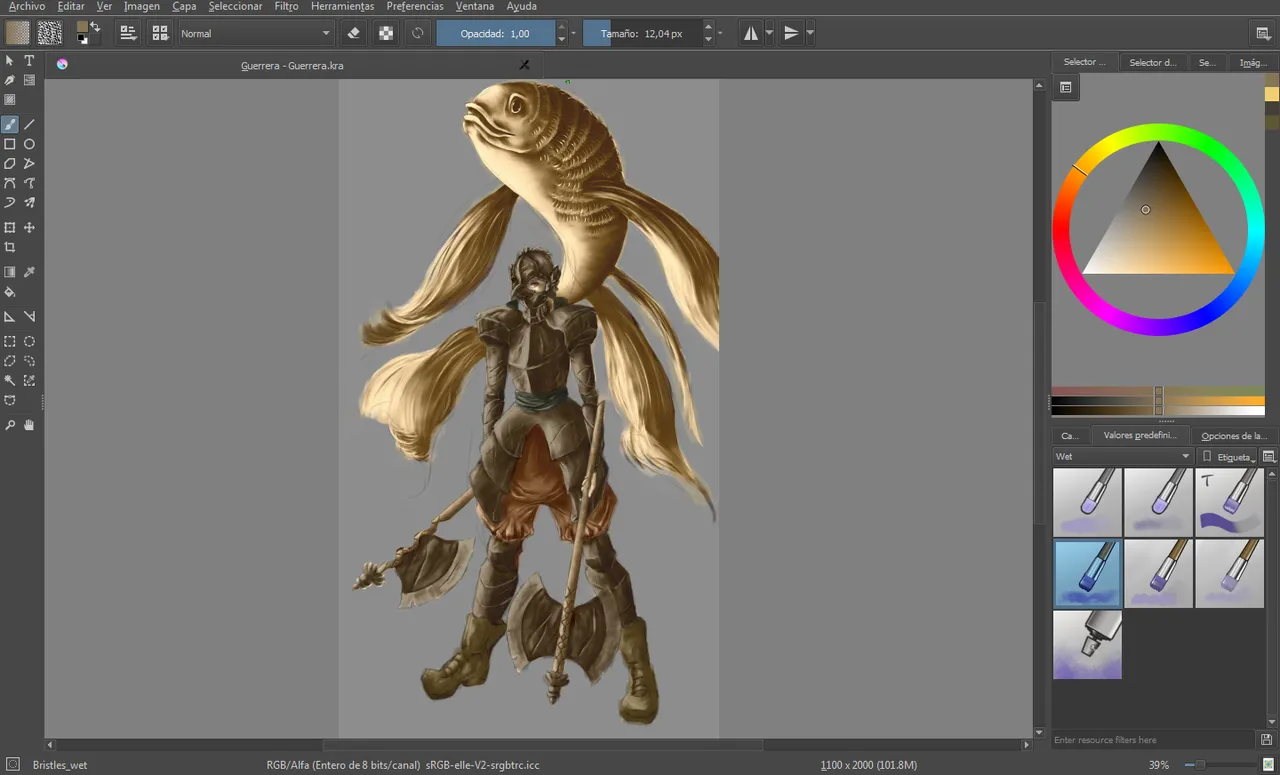
Task: Select the Text tool
Action: [29, 61]
